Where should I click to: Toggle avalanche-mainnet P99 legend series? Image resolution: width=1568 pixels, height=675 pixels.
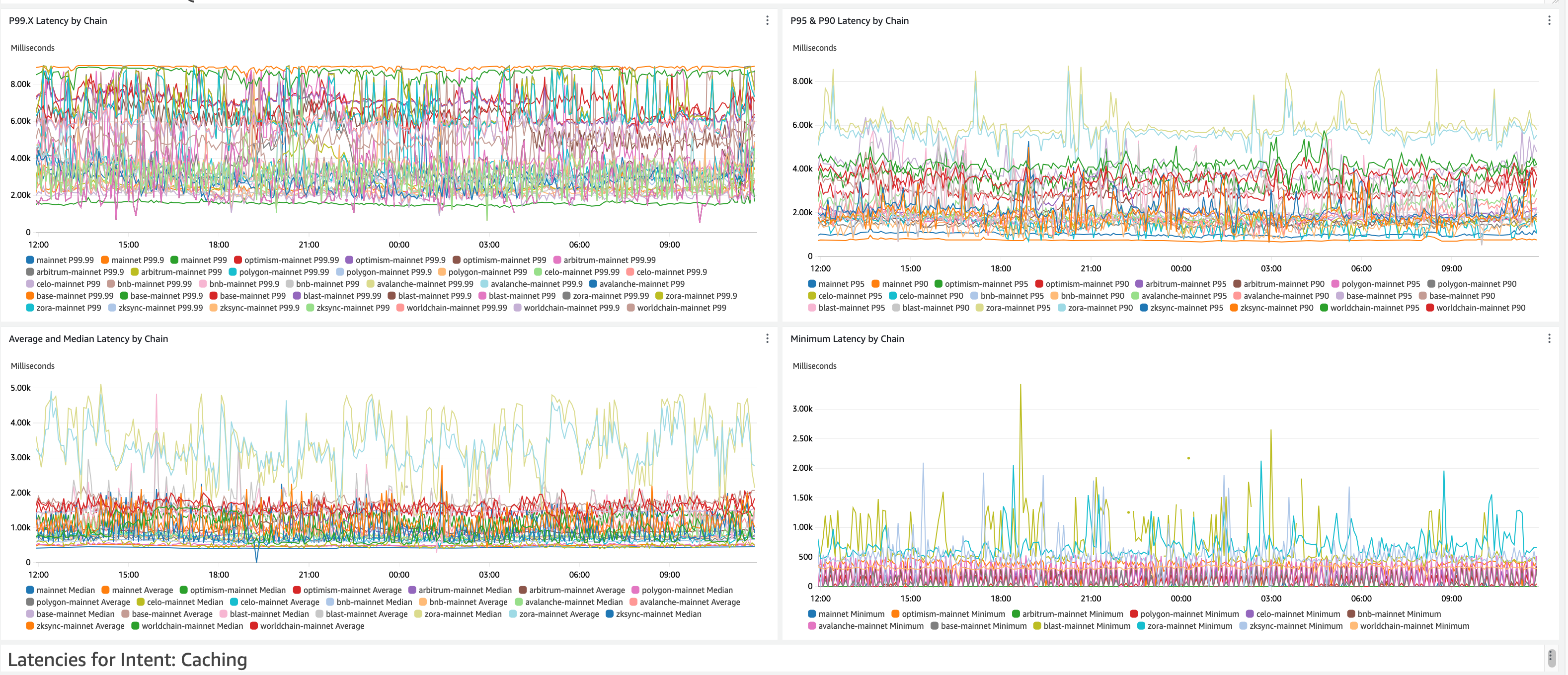pos(637,284)
